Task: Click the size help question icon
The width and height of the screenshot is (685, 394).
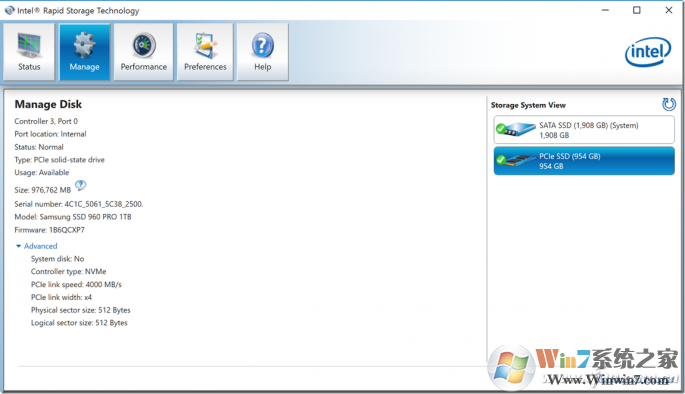Action: [81, 186]
